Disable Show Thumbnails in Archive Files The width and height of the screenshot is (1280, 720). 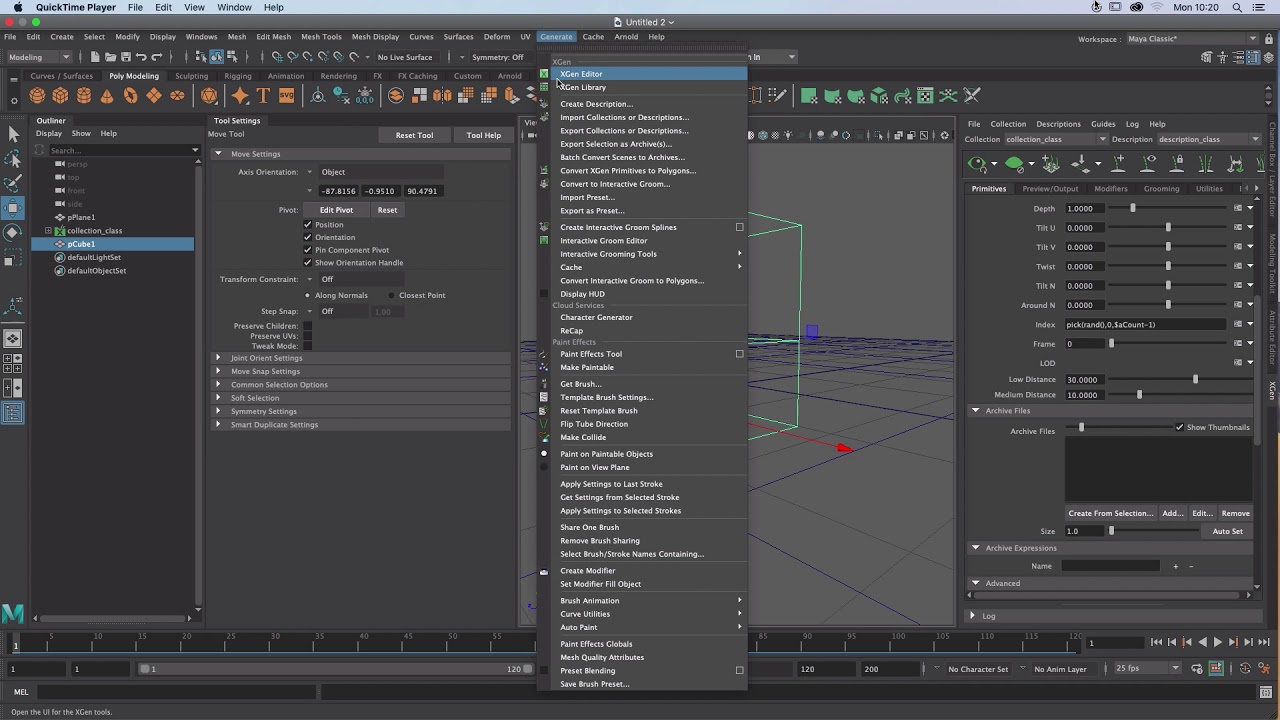[x=1180, y=427]
